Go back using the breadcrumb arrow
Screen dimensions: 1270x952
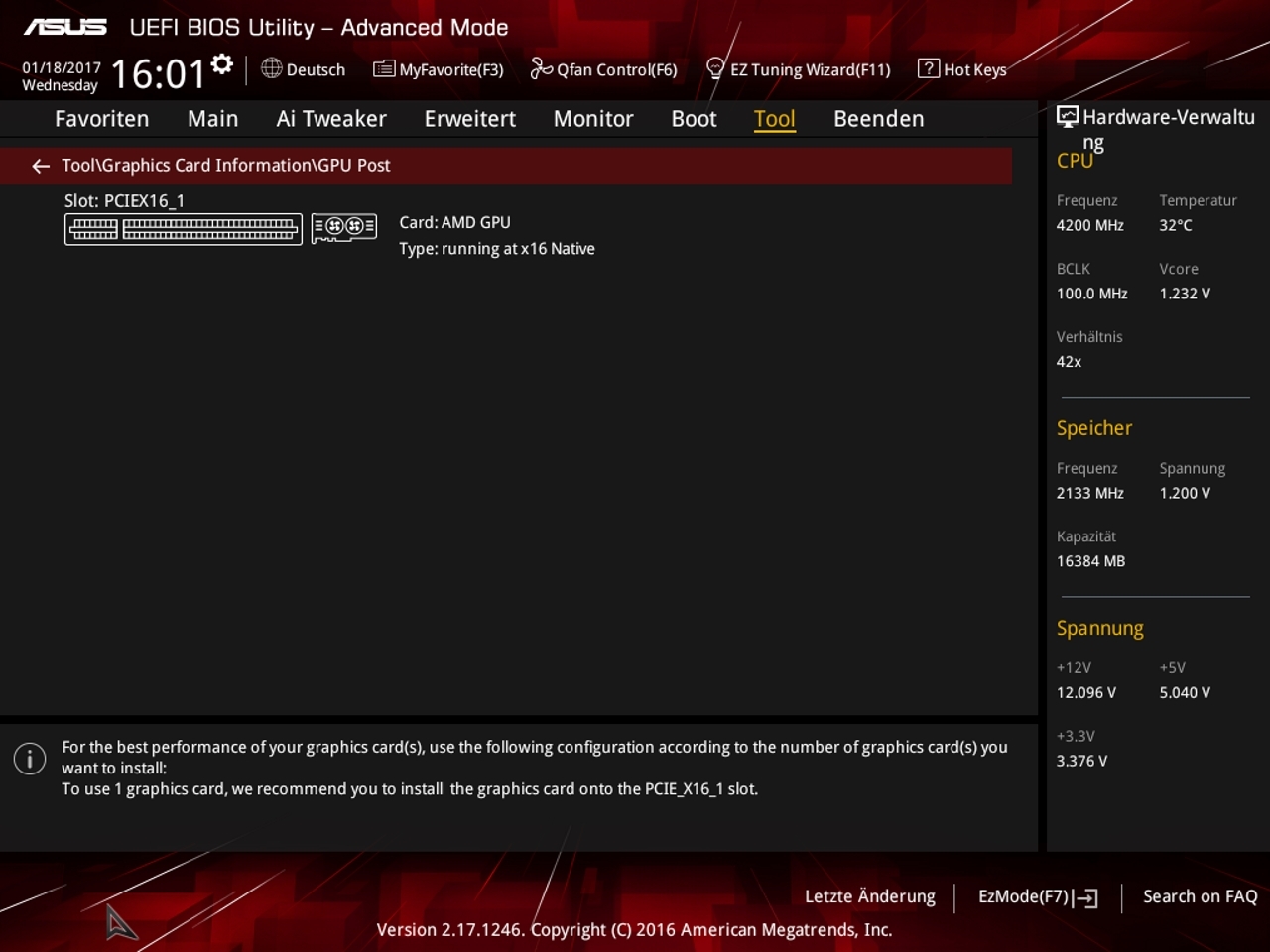pyautogui.click(x=41, y=166)
